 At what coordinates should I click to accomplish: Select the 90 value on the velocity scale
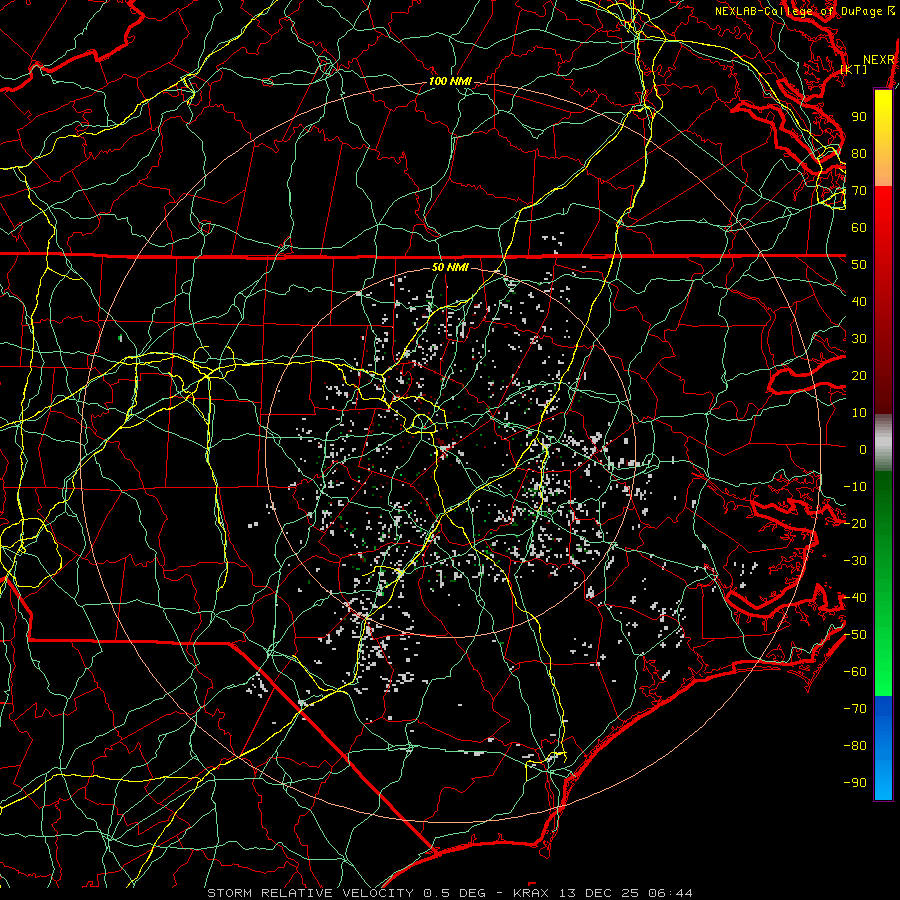click(859, 117)
